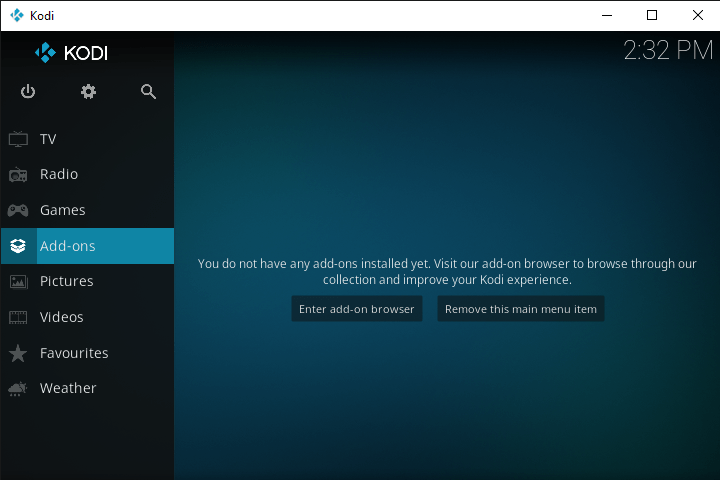Click the Radio icon in sidebar

18,175
